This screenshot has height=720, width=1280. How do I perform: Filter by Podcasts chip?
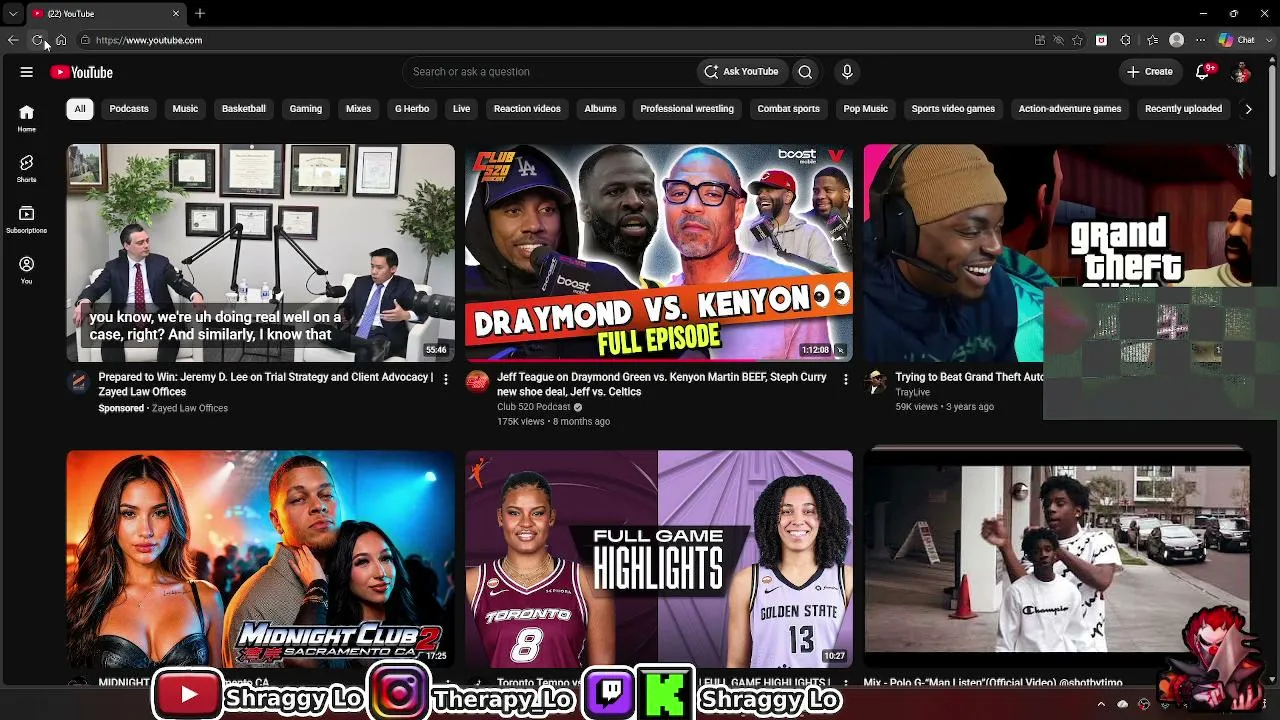pyautogui.click(x=129, y=109)
